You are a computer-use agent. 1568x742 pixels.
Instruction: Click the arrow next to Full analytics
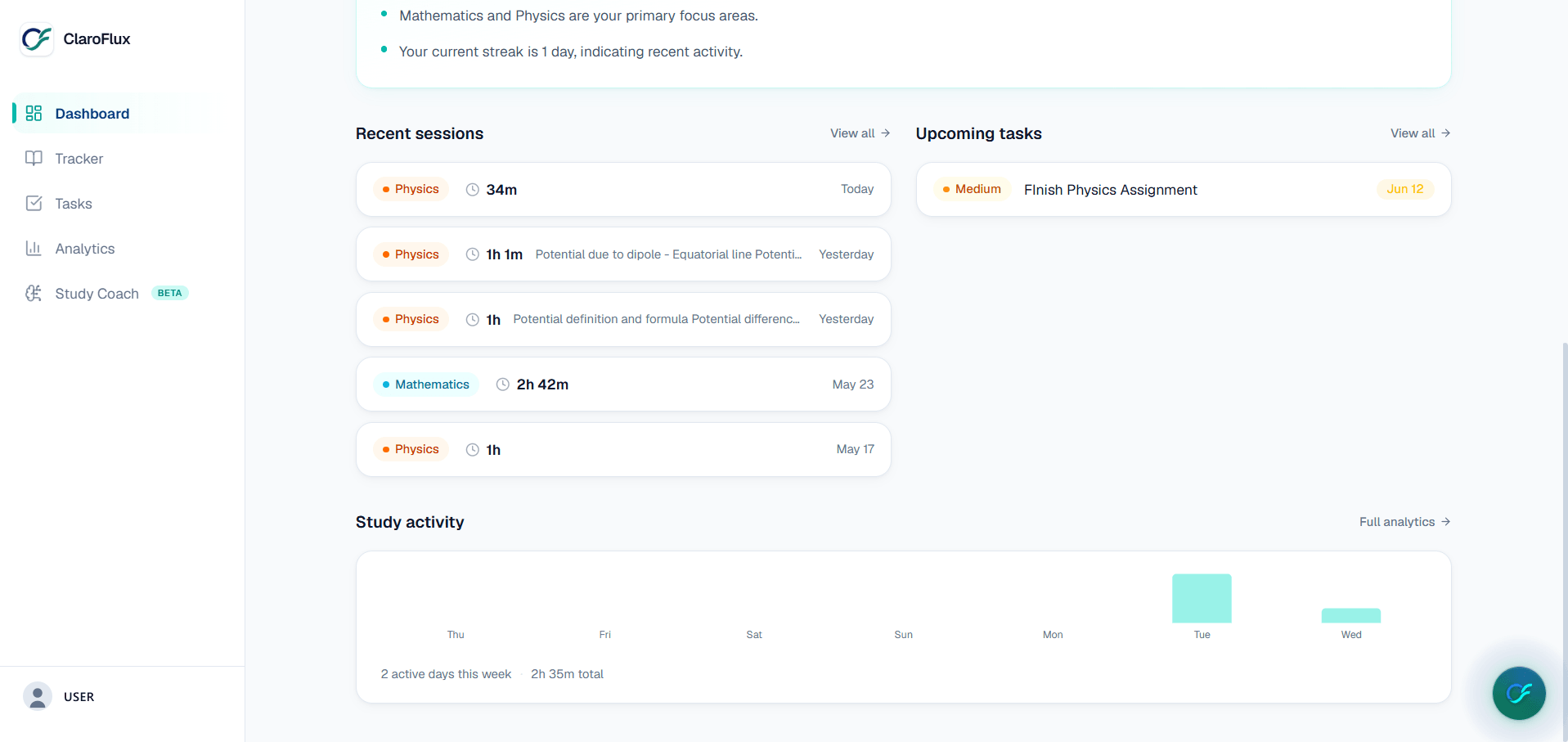[1445, 522]
